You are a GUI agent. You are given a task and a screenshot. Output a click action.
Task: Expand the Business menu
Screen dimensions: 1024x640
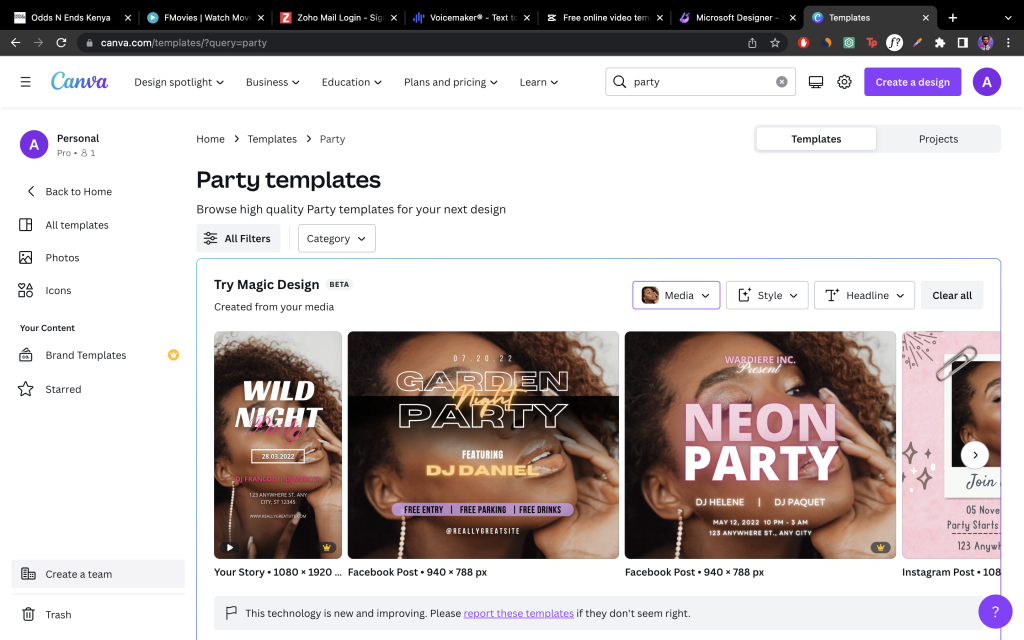click(x=273, y=82)
